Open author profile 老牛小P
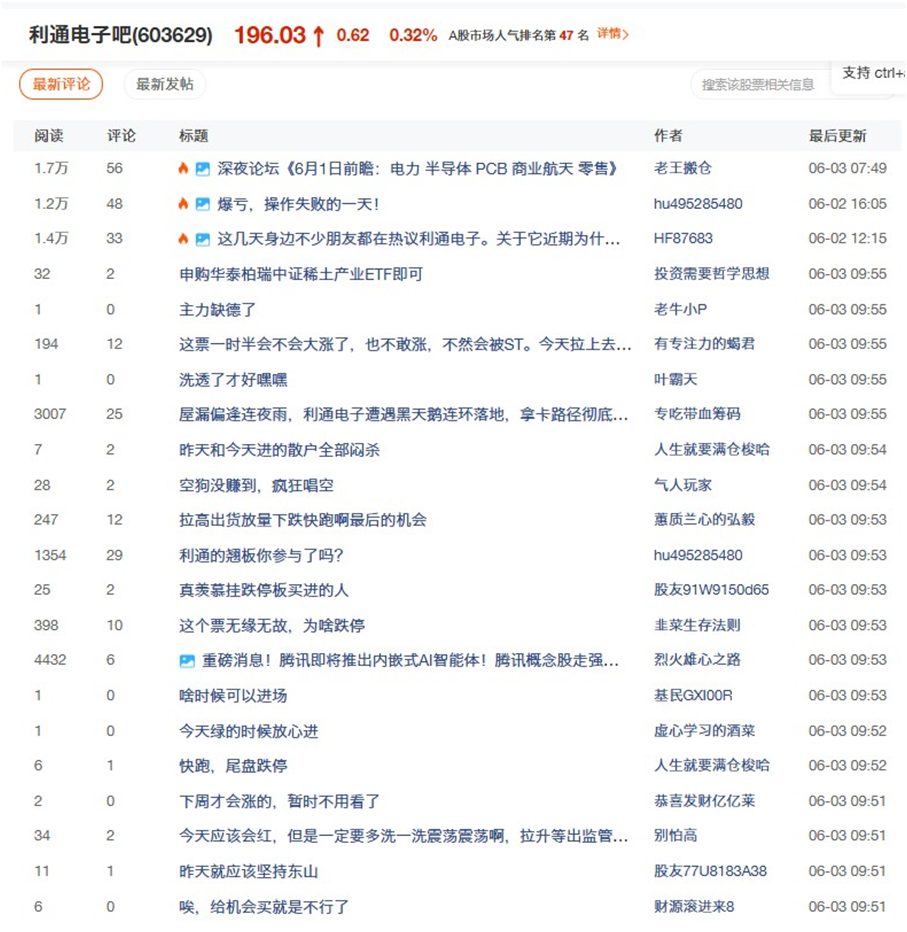The height and width of the screenshot is (932, 907). point(680,310)
